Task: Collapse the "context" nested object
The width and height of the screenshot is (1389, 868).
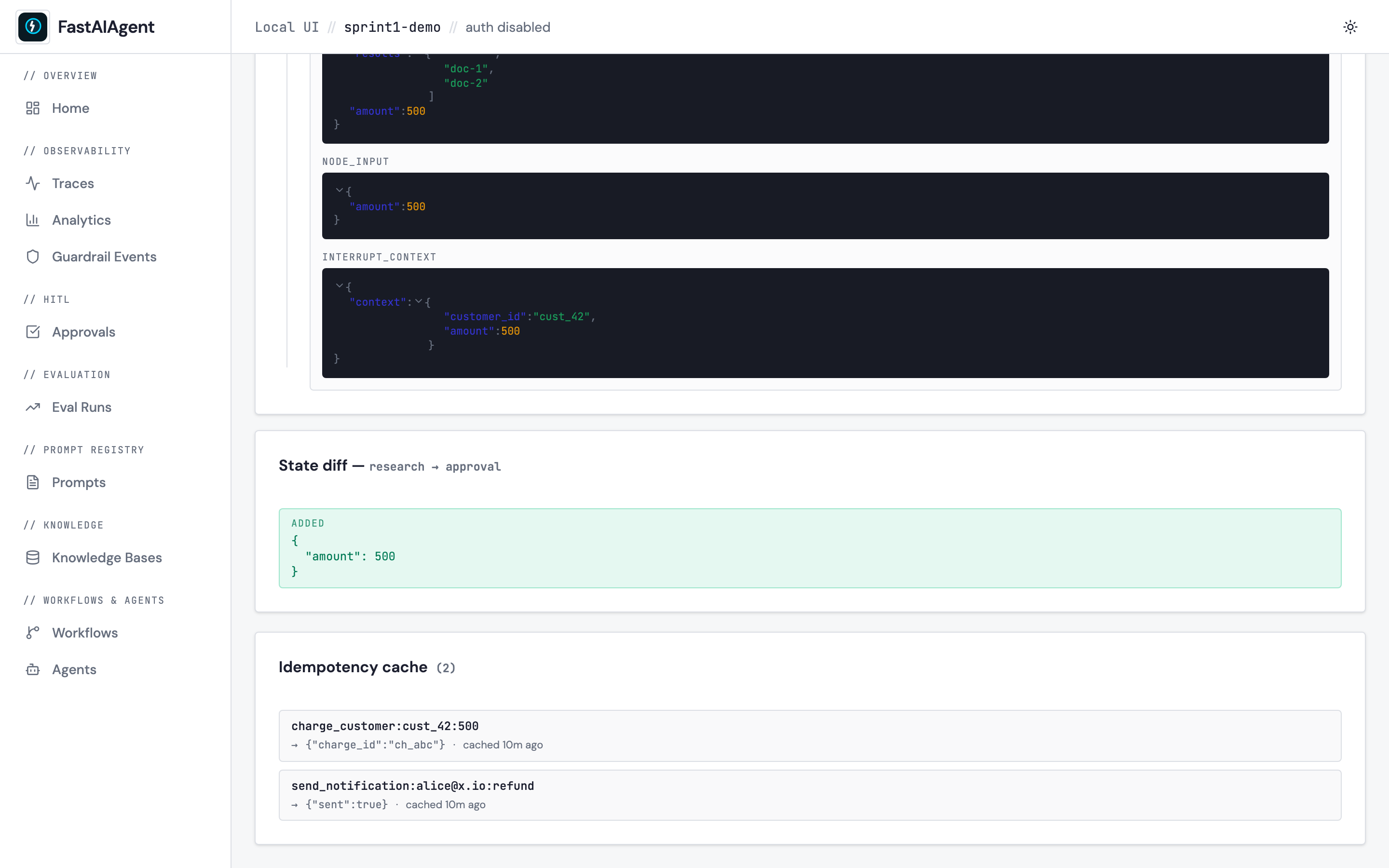Action: coord(419,301)
